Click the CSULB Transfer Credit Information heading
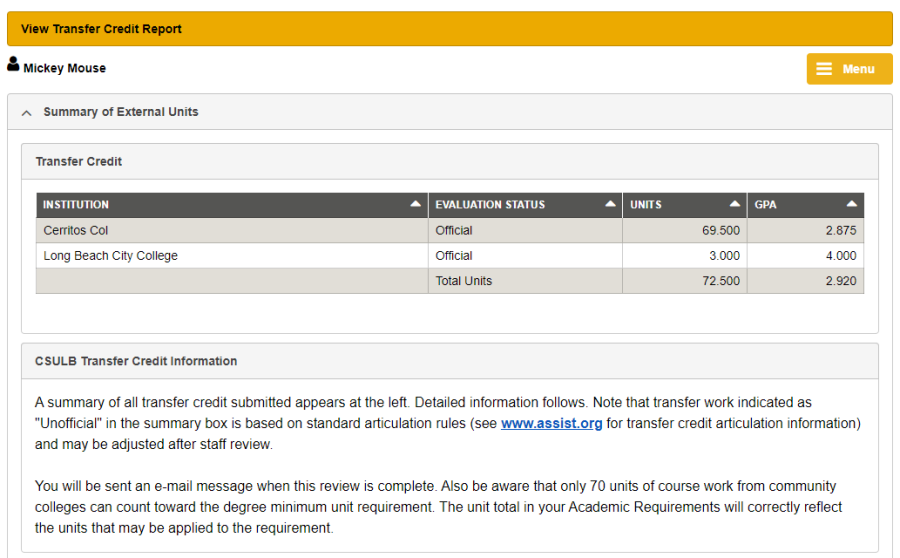Viewport: 900px width, 558px height. [135, 361]
